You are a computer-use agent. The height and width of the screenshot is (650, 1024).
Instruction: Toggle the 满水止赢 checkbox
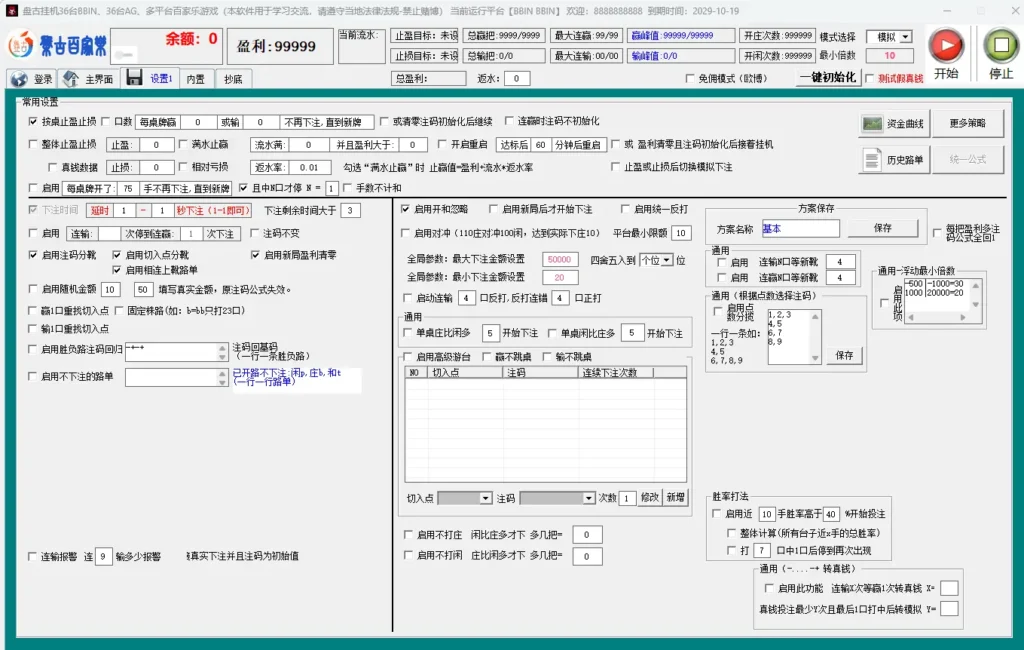pos(183,144)
